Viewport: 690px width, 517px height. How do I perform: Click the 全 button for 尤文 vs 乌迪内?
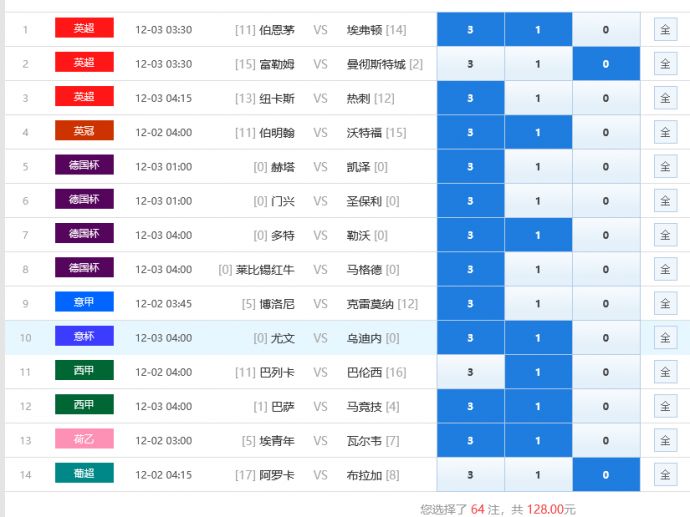coord(665,338)
